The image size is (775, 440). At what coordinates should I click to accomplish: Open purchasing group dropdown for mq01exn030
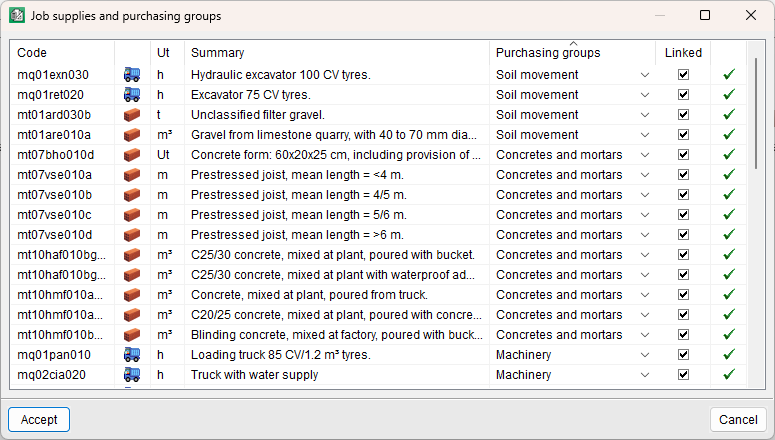(x=645, y=74)
